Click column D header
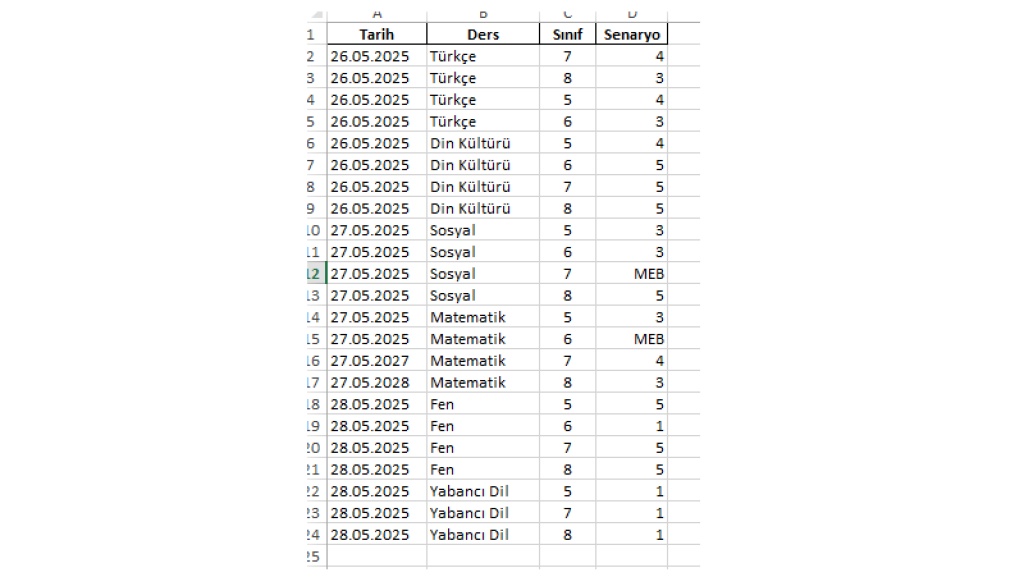Image resolution: width=1024 pixels, height=577 pixels. coord(633,14)
